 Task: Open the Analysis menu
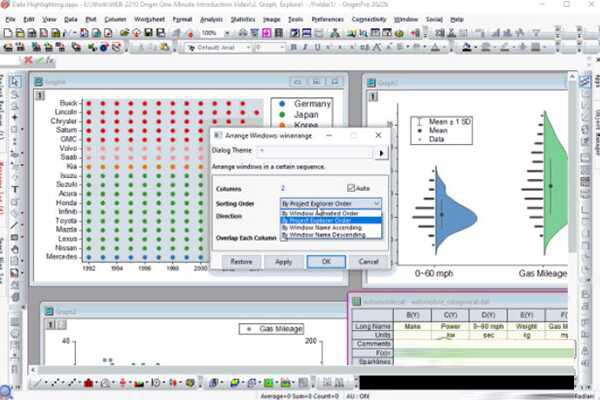pyautogui.click(x=211, y=19)
